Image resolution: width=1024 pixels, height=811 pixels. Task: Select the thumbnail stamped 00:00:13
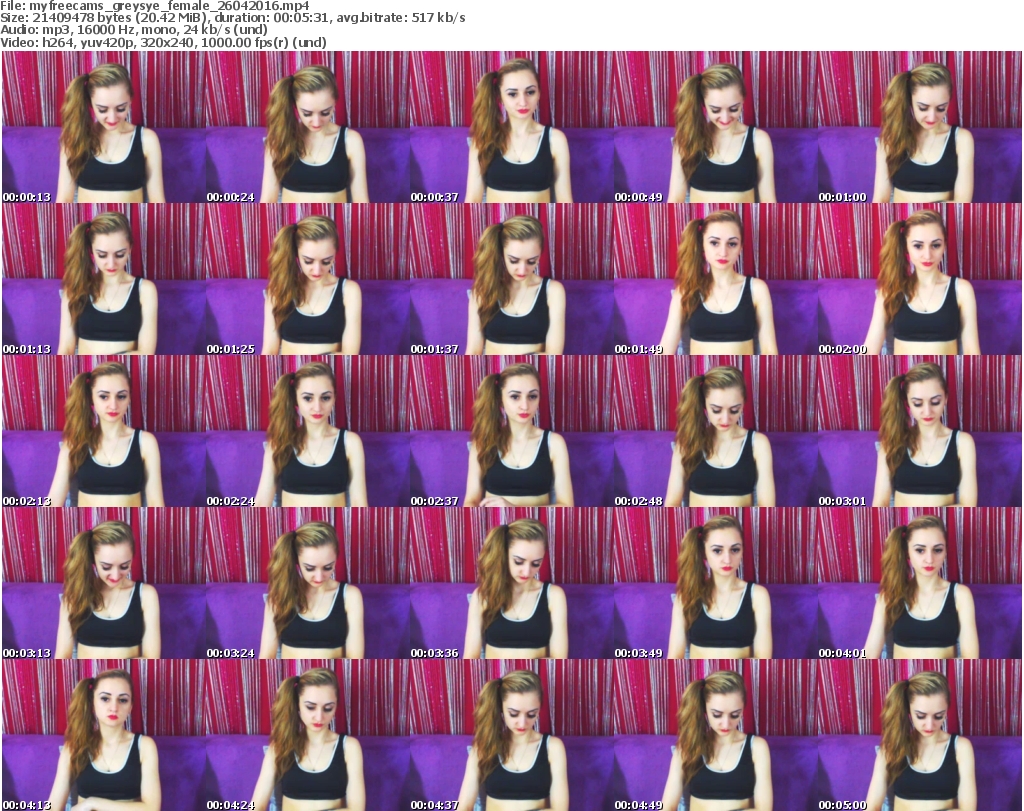click(x=104, y=127)
